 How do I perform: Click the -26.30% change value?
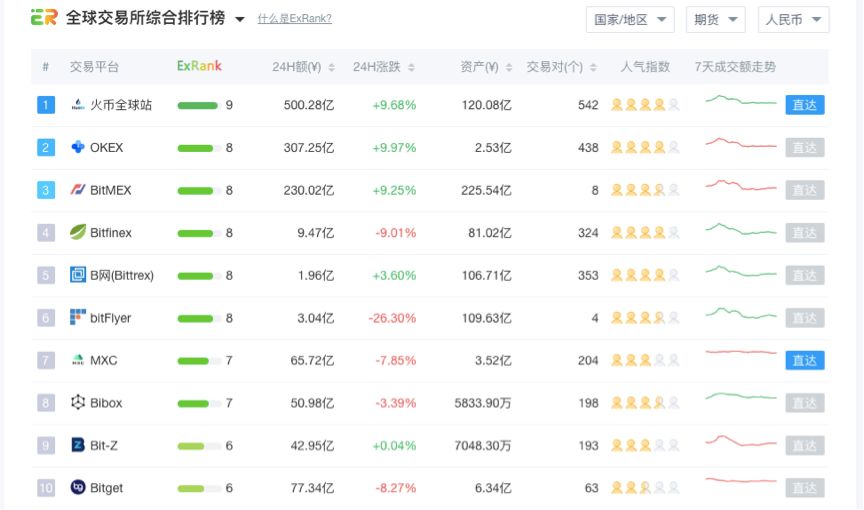(392, 318)
